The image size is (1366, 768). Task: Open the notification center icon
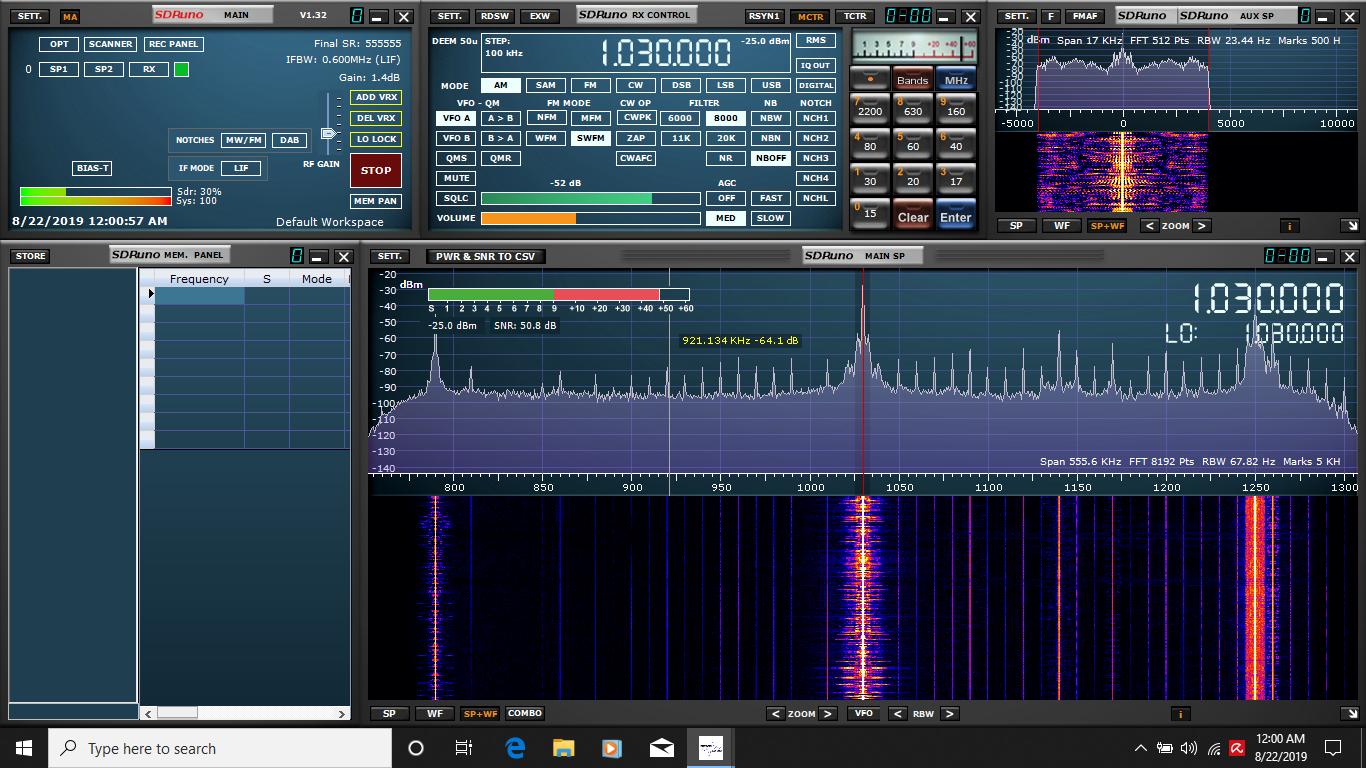[x=1332, y=748]
